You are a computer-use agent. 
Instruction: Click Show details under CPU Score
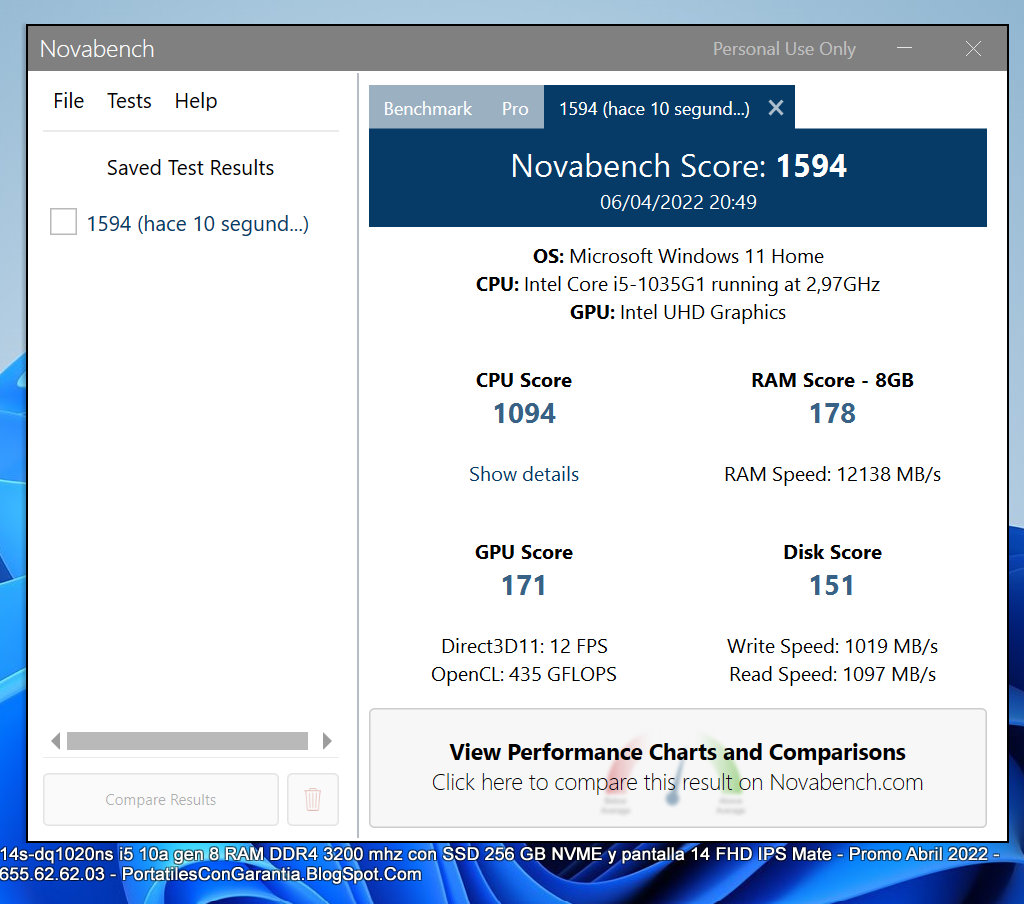(524, 474)
